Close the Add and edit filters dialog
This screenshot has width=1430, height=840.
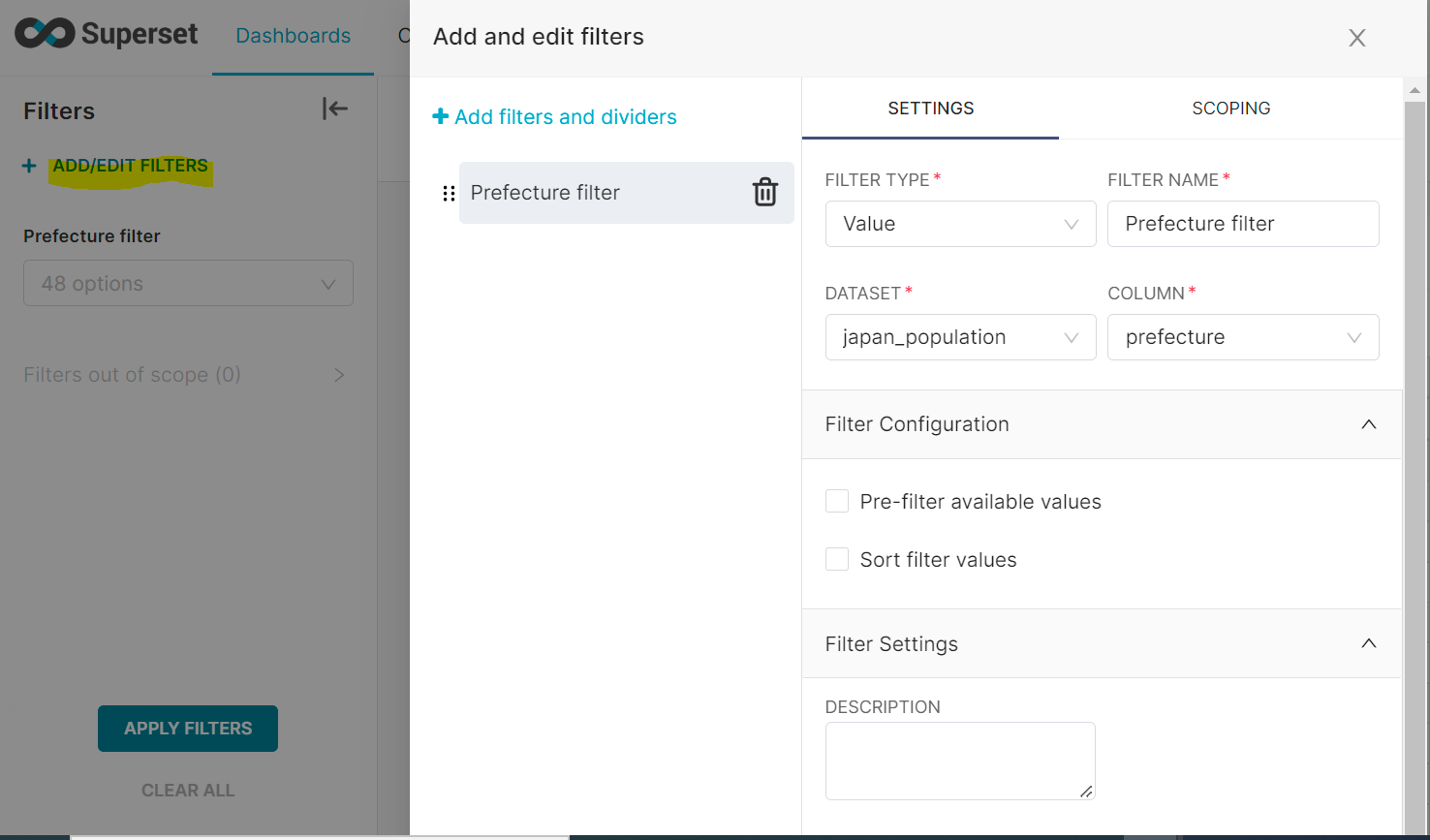(x=1356, y=38)
